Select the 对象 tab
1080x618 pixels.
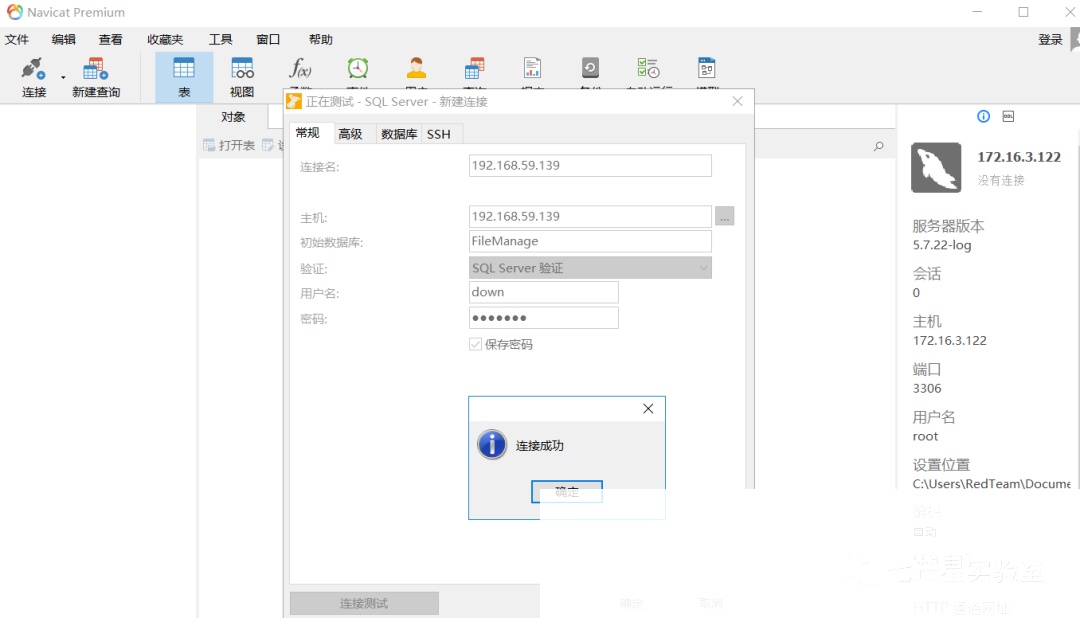pos(233,117)
